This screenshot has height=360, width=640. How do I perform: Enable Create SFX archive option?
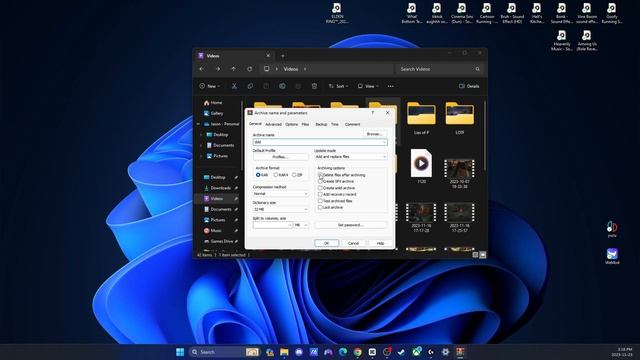tap(320, 181)
